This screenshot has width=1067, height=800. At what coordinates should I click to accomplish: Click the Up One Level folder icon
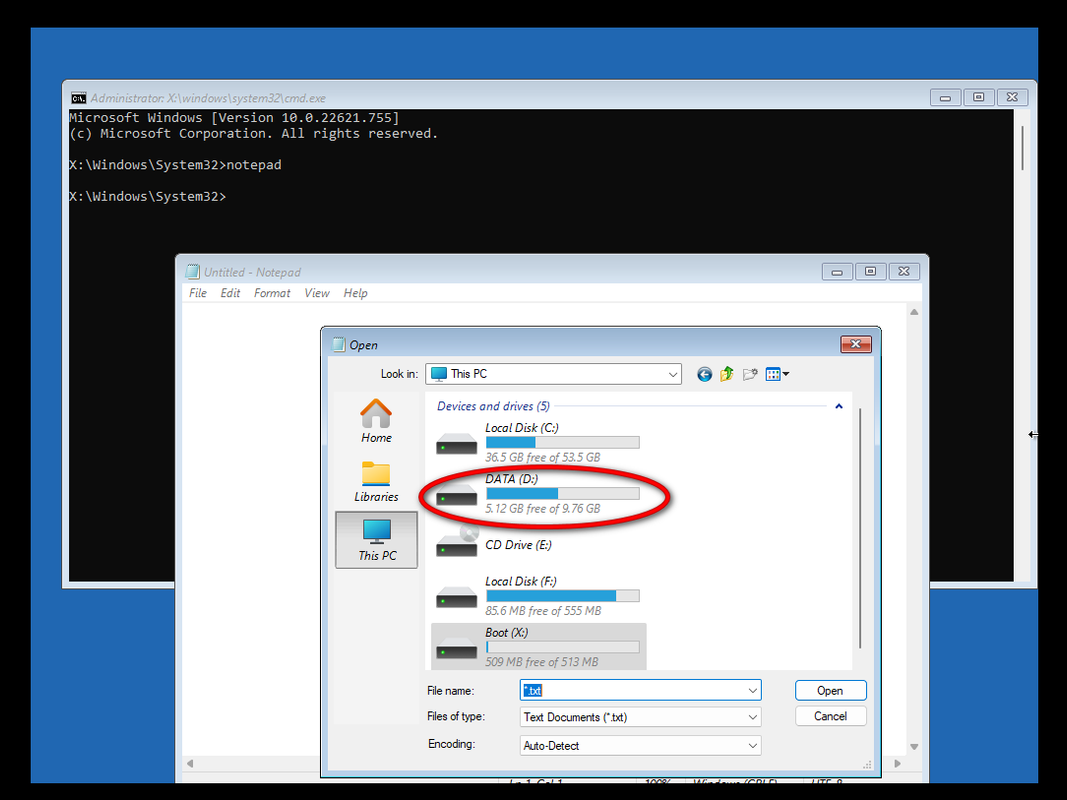(x=727, y=374)
